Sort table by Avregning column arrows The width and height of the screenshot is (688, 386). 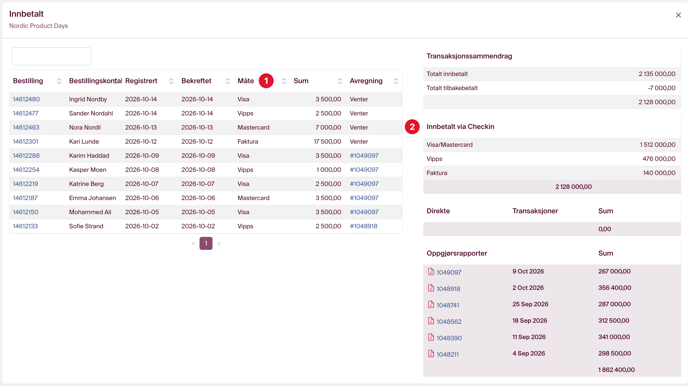point(396,81)
